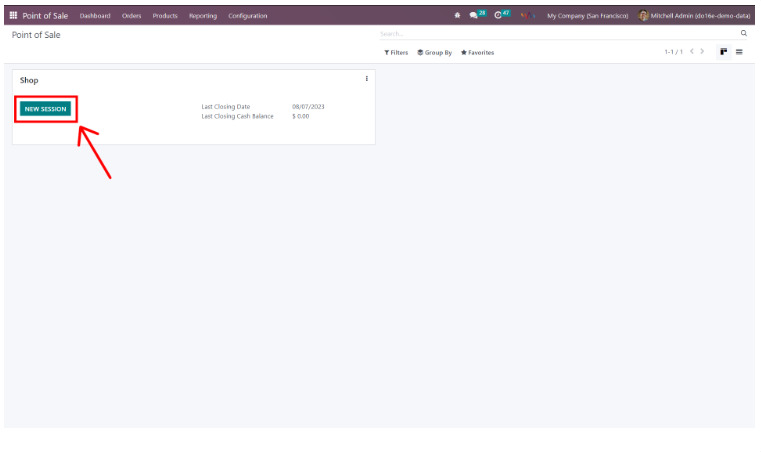The width and height of the screenshot is (761, 452).
Task: Switch to list view
Action: (739, 52)
